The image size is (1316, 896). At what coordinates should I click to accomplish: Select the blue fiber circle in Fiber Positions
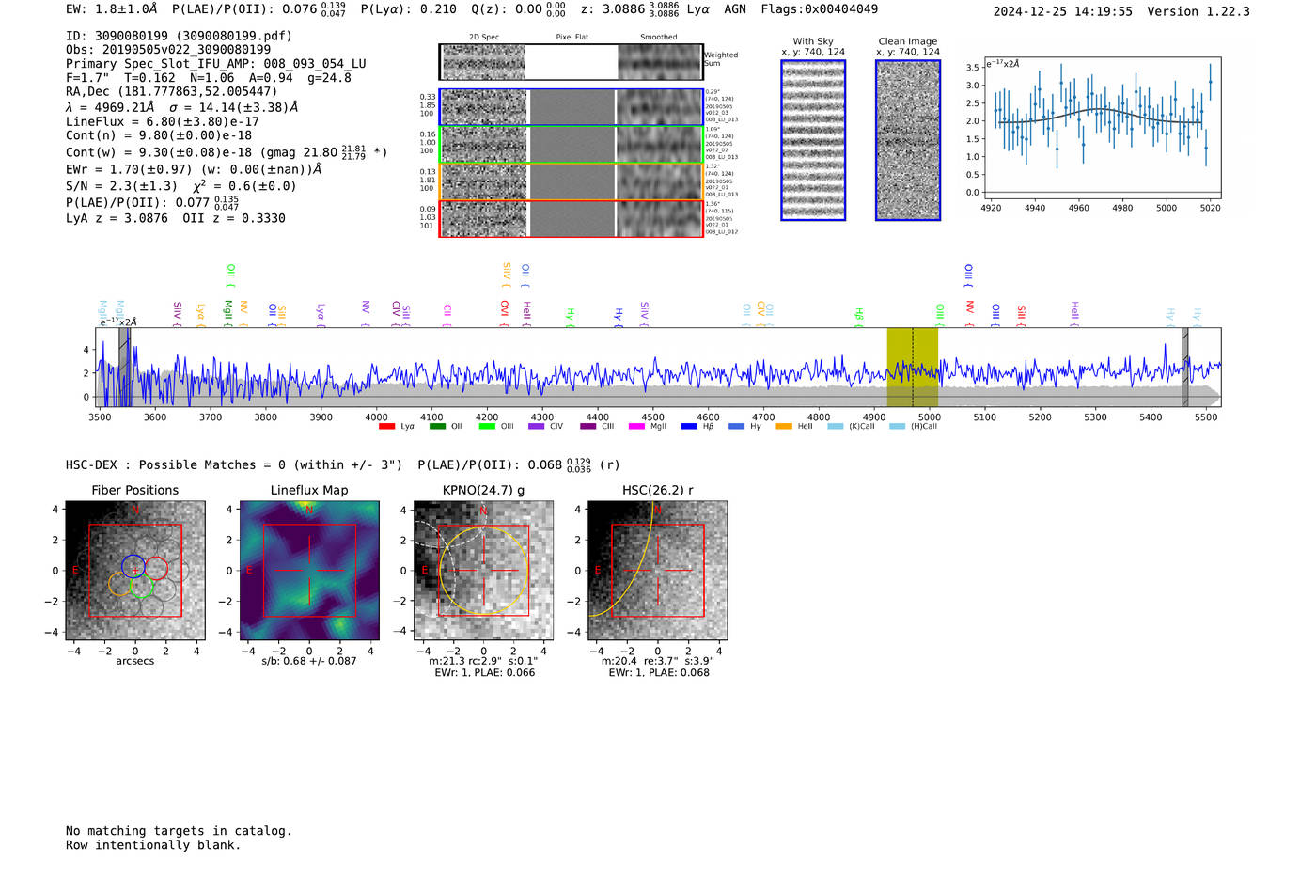pos(133,566)
